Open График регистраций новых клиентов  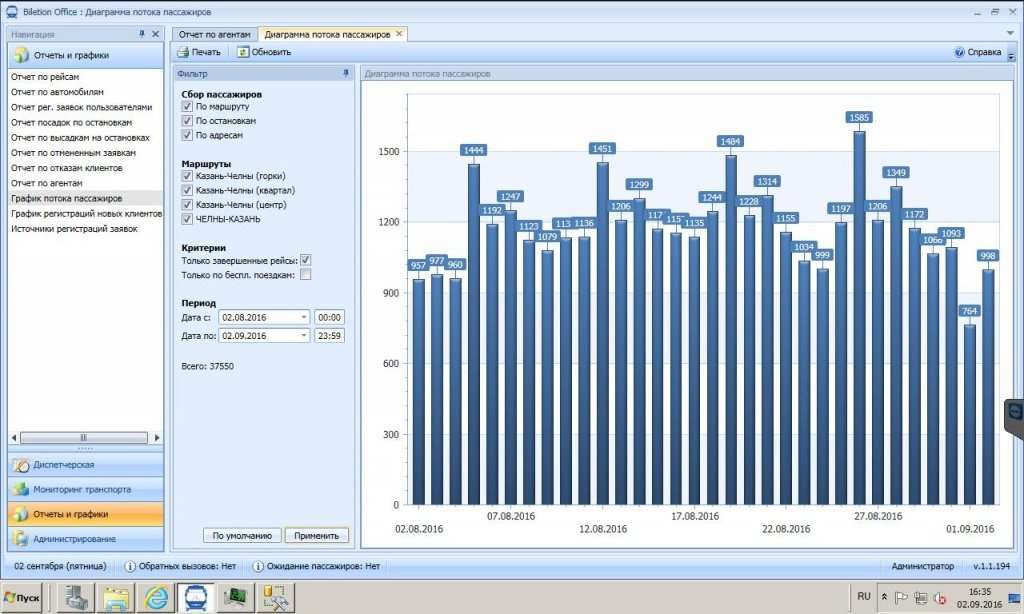[86, 214]
